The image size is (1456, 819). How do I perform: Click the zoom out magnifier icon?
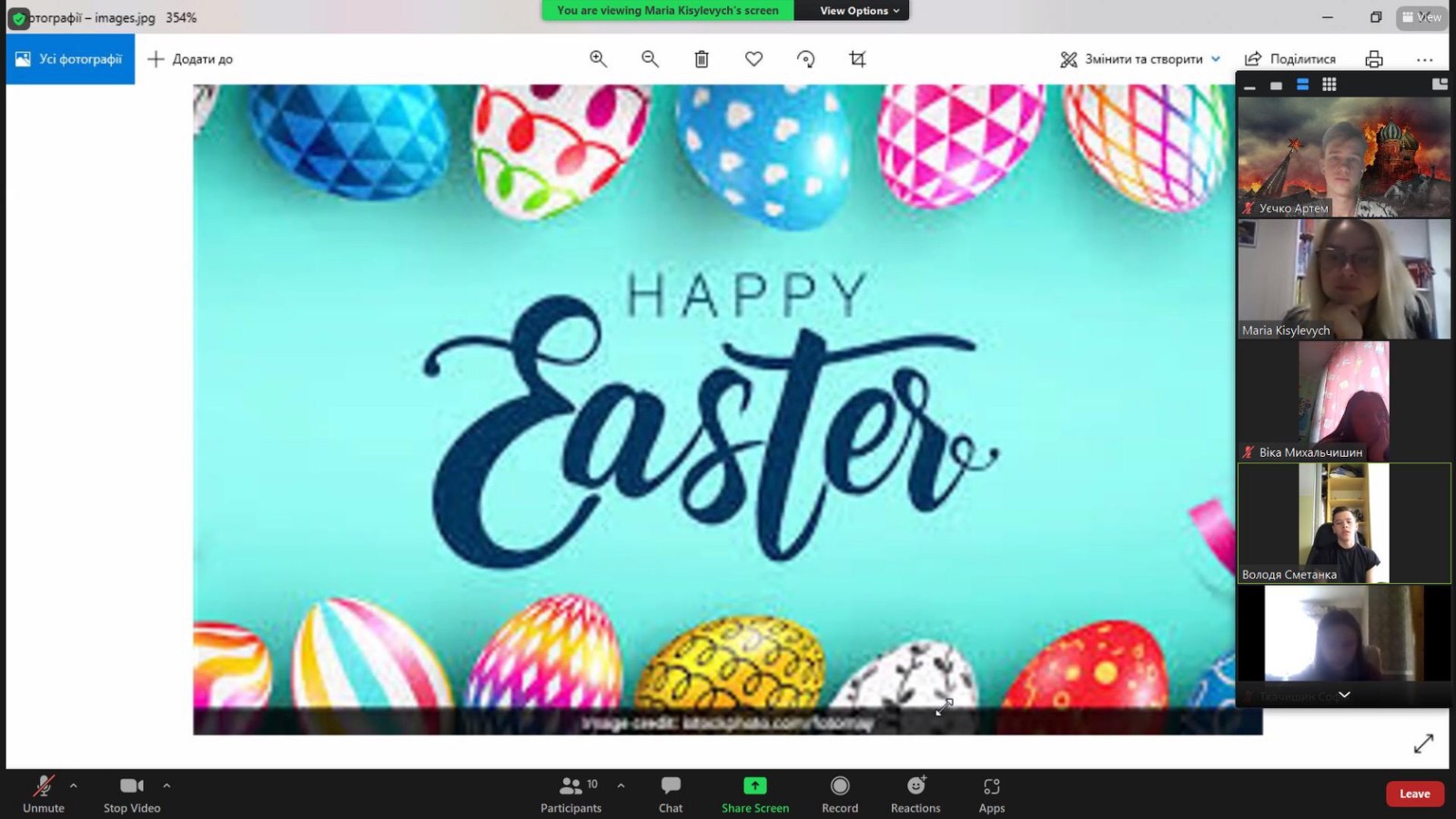pos(650,59)
